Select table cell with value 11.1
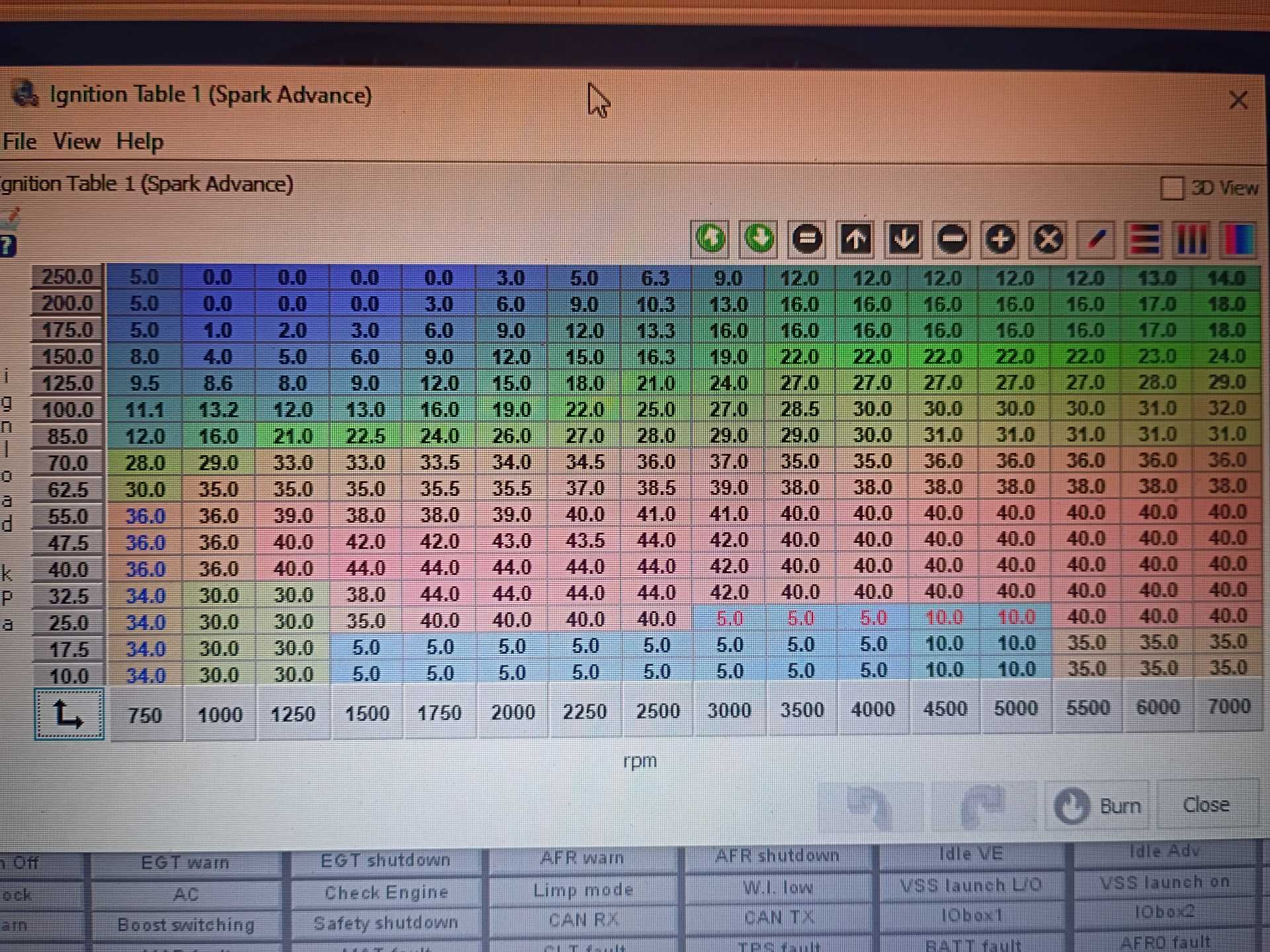 [x=144, y=410]
